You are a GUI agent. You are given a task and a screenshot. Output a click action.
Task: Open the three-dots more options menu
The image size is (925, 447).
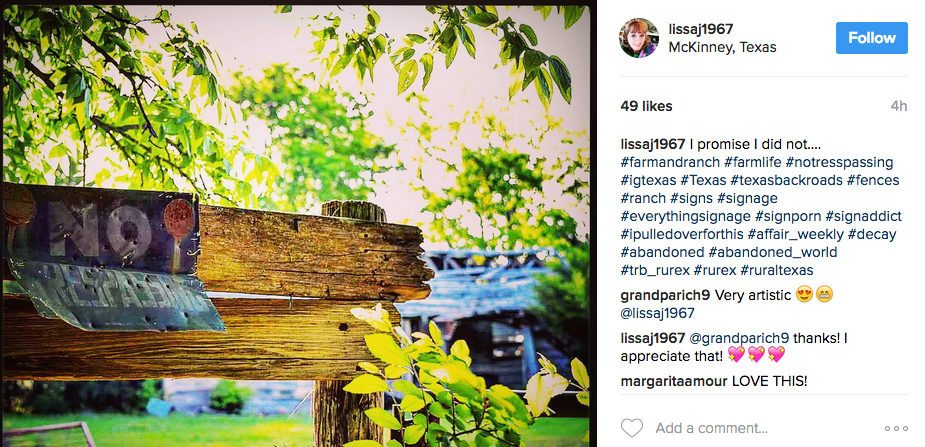tap(896, 429)
